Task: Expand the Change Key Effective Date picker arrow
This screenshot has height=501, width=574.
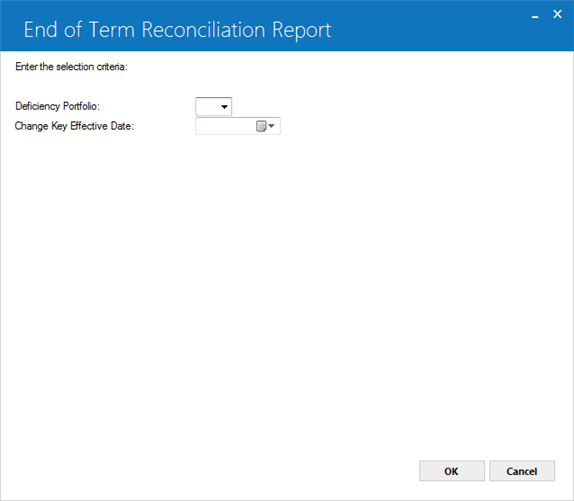Action: coord(271,126)
